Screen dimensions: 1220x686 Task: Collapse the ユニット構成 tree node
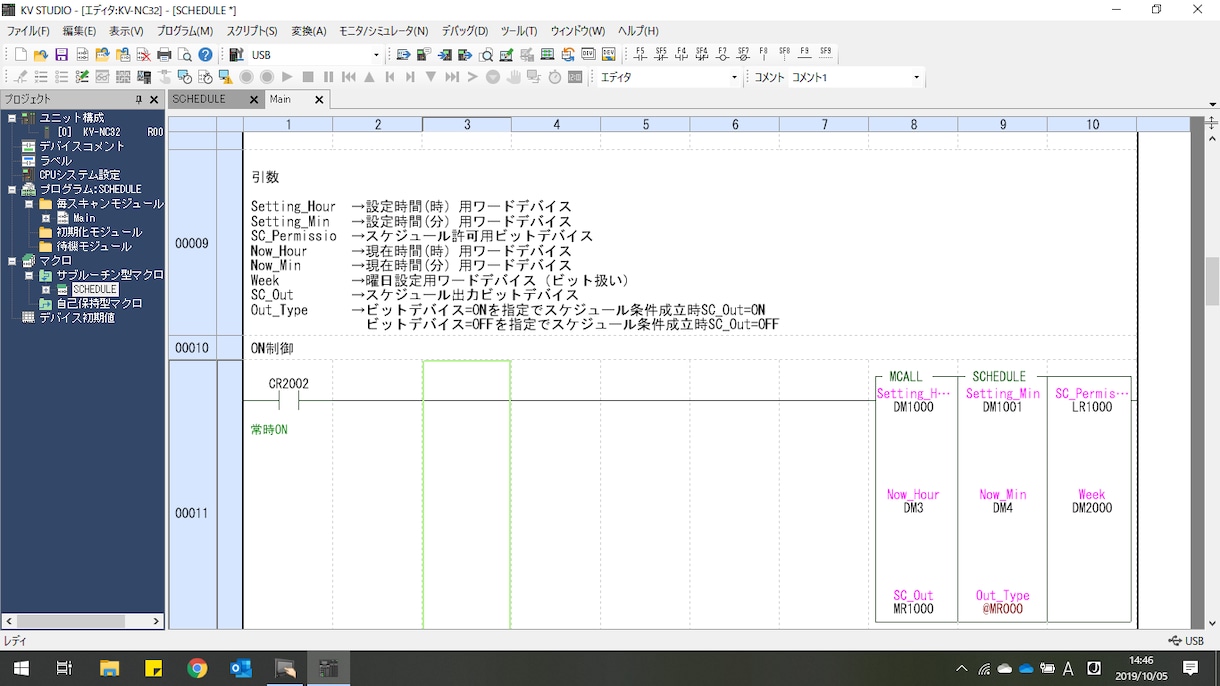12,118
